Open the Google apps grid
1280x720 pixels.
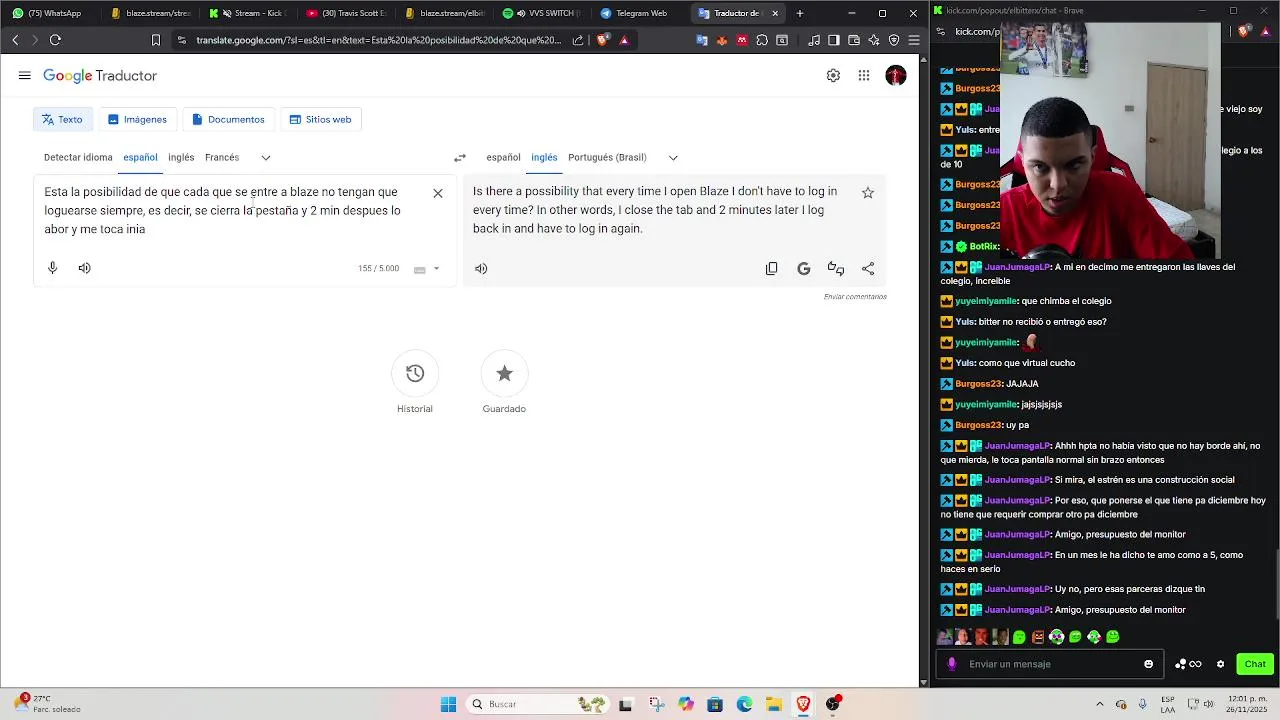click(864, 76)
